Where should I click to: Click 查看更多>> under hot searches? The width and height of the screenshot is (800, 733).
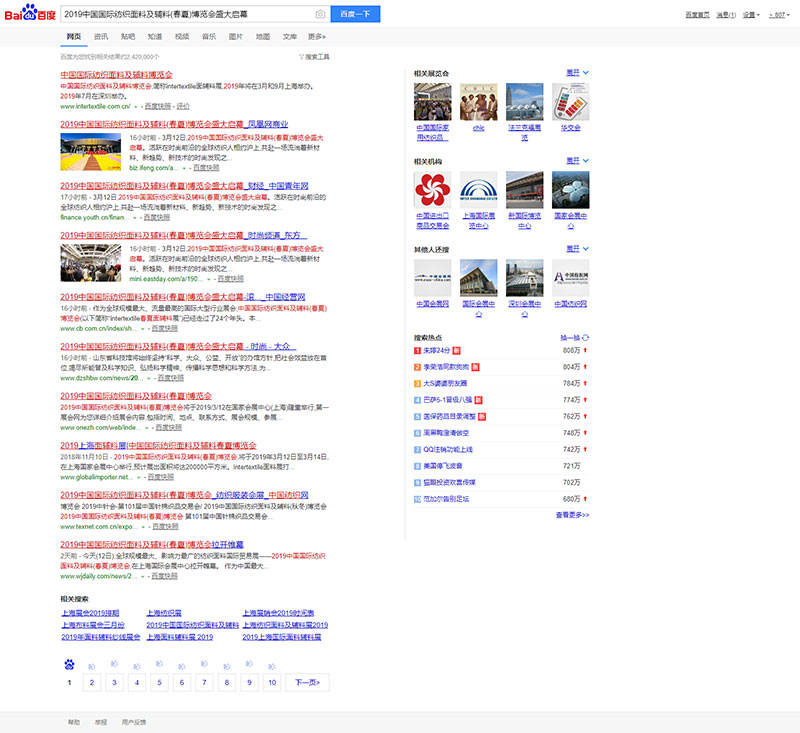click(572, 515)
